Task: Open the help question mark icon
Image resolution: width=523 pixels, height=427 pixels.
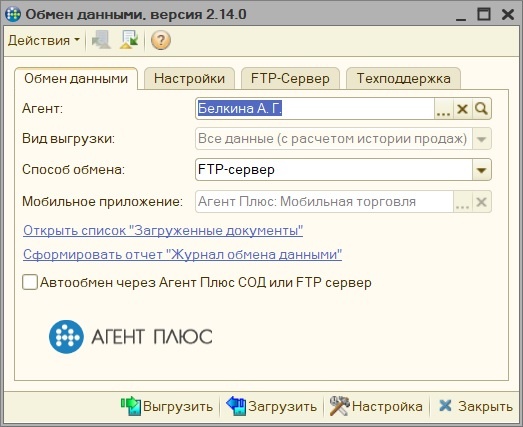Action: [x=161, y=40]
